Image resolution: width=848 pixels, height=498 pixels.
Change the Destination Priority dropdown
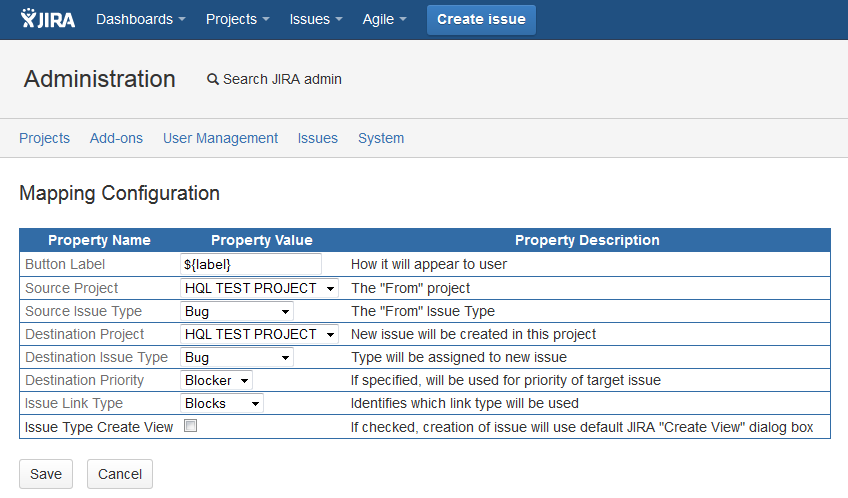pyautogui.click(x=216, y=380)
